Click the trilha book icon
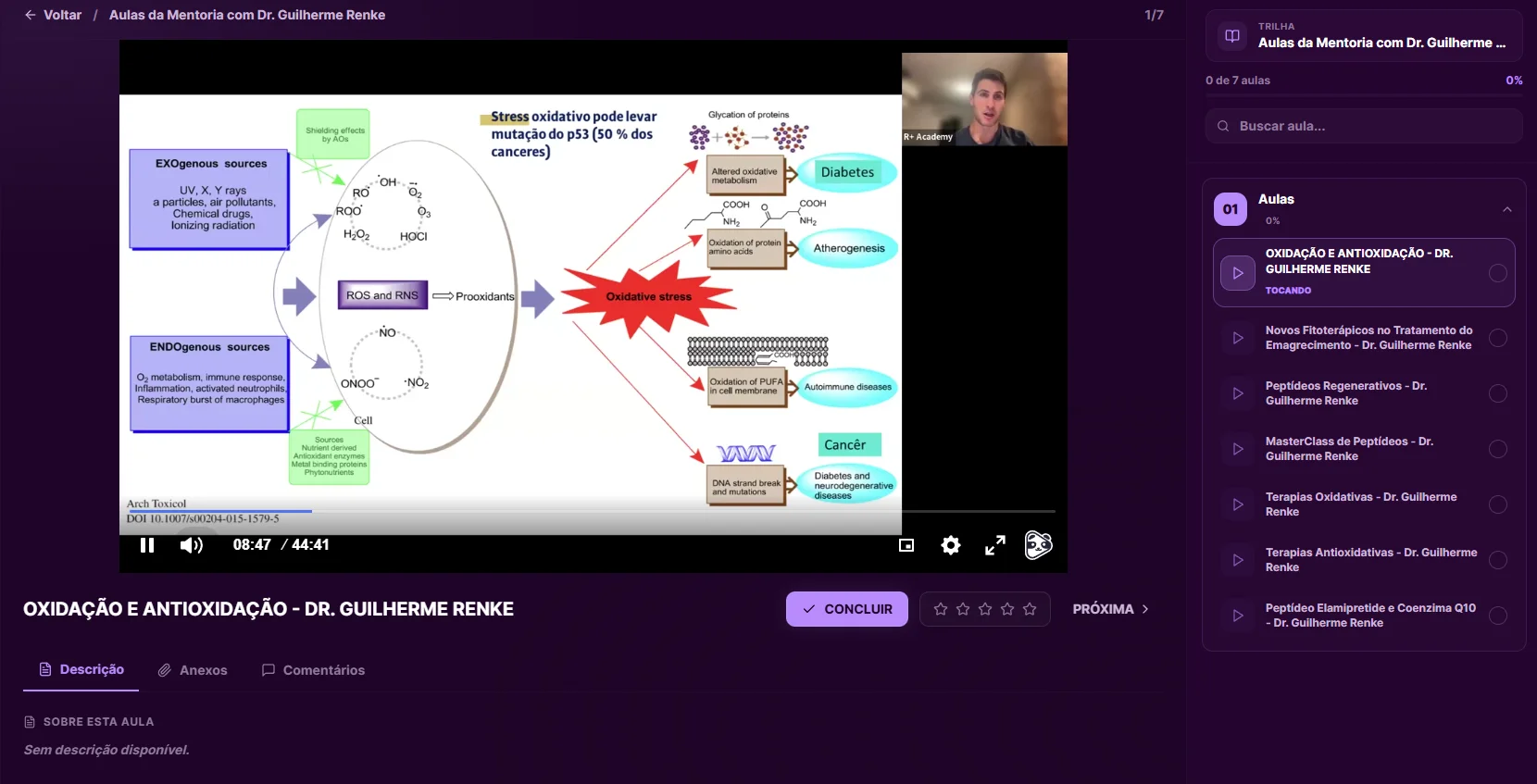 point(1232,35)
